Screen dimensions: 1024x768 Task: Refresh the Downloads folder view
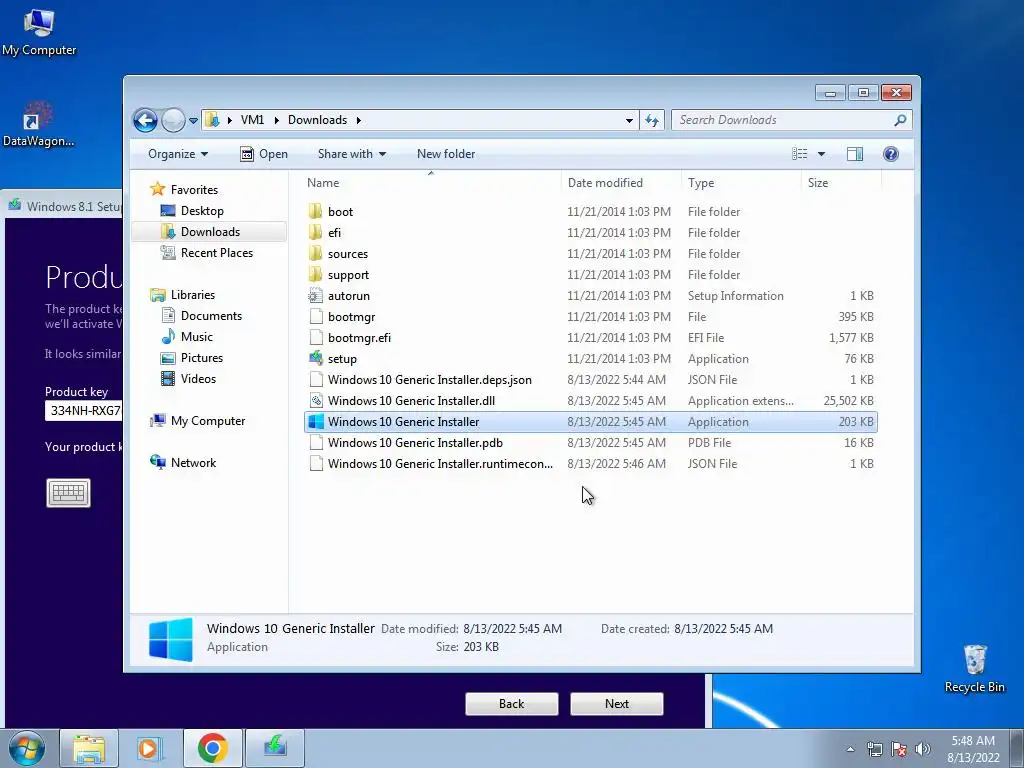point(652,120)
